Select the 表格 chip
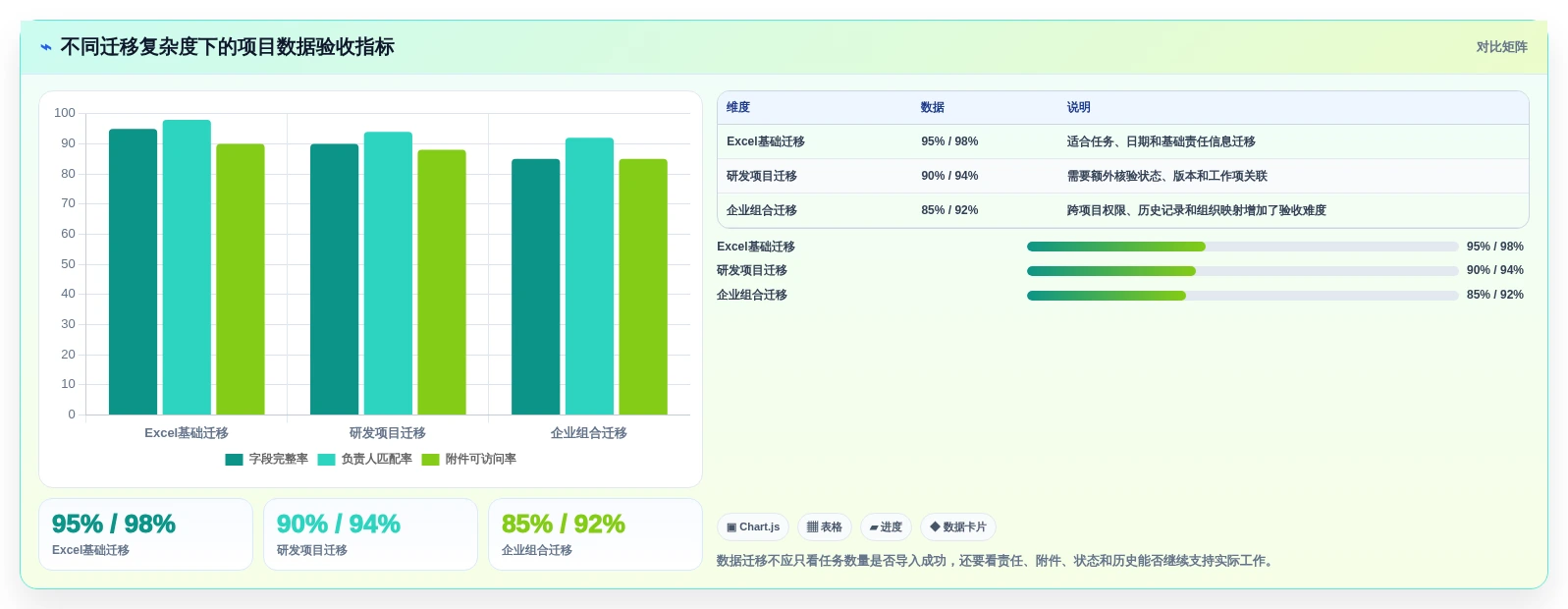 pyautogui.click(x=825, y=527)
